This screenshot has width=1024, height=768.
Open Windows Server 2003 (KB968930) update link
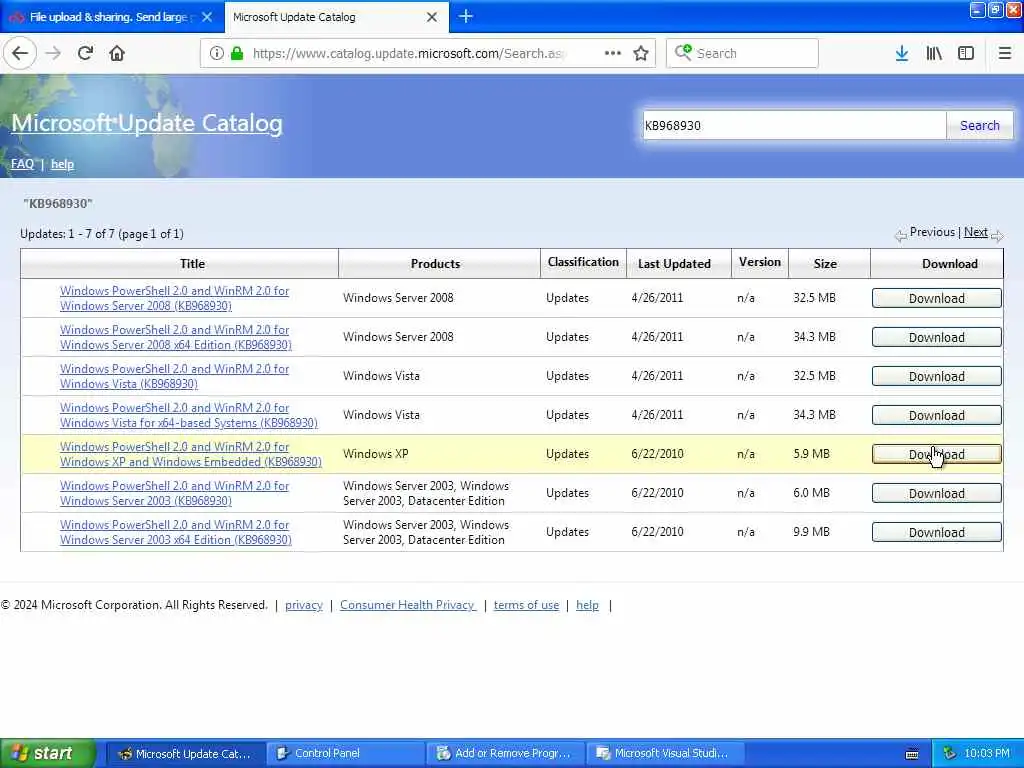(x=174, y=493)
